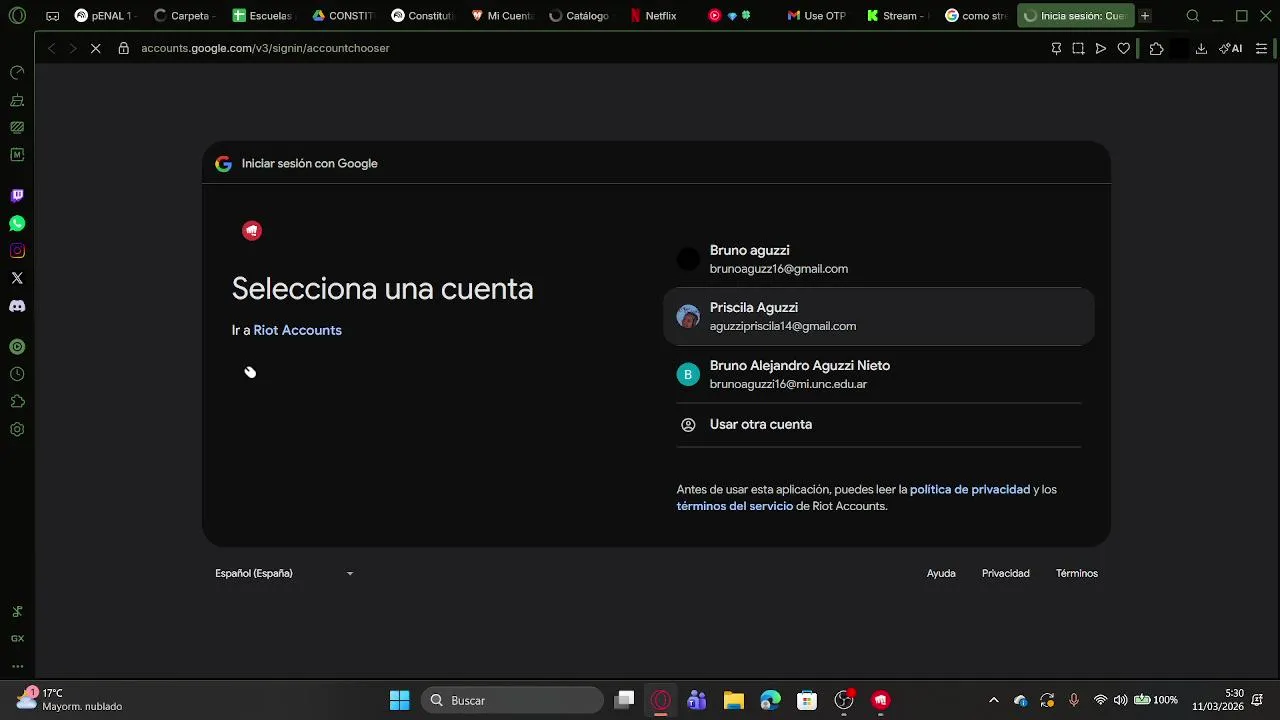The image size is (1280, 720).
Task: Open Discord in the sidebar
Action: (17, 306)
